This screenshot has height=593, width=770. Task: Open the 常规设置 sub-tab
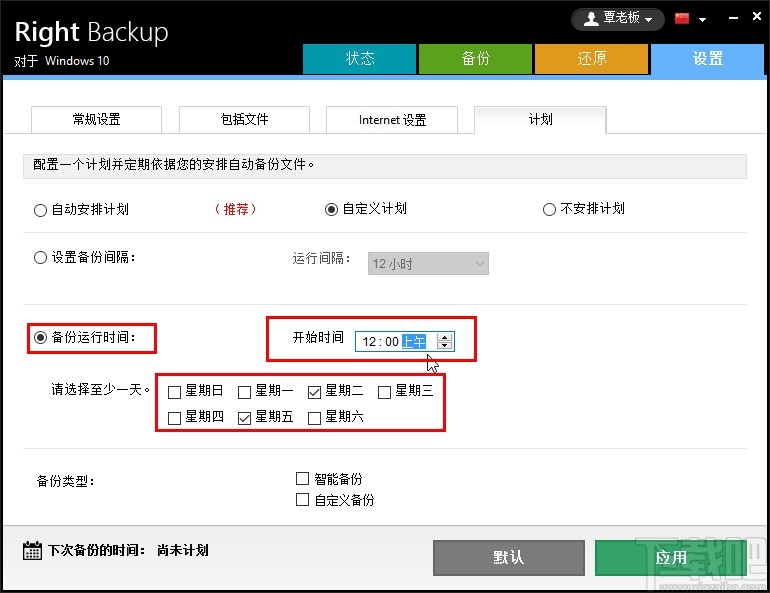(x=96, y=119)
